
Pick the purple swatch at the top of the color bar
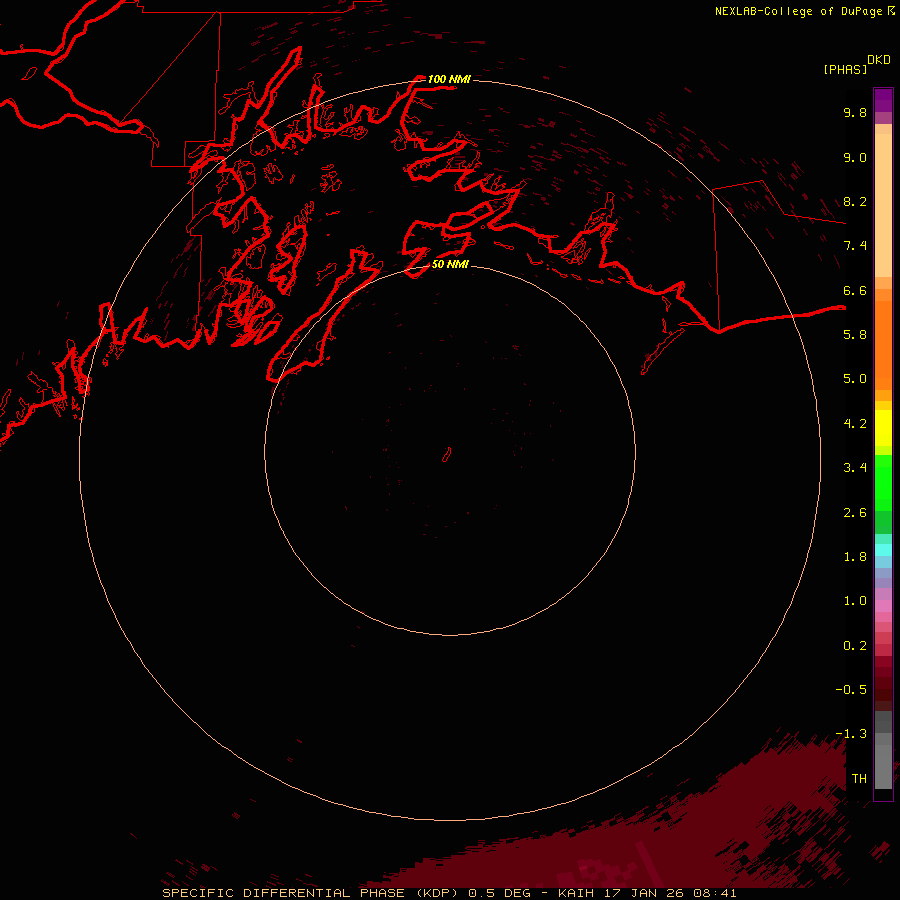(883, 100)
